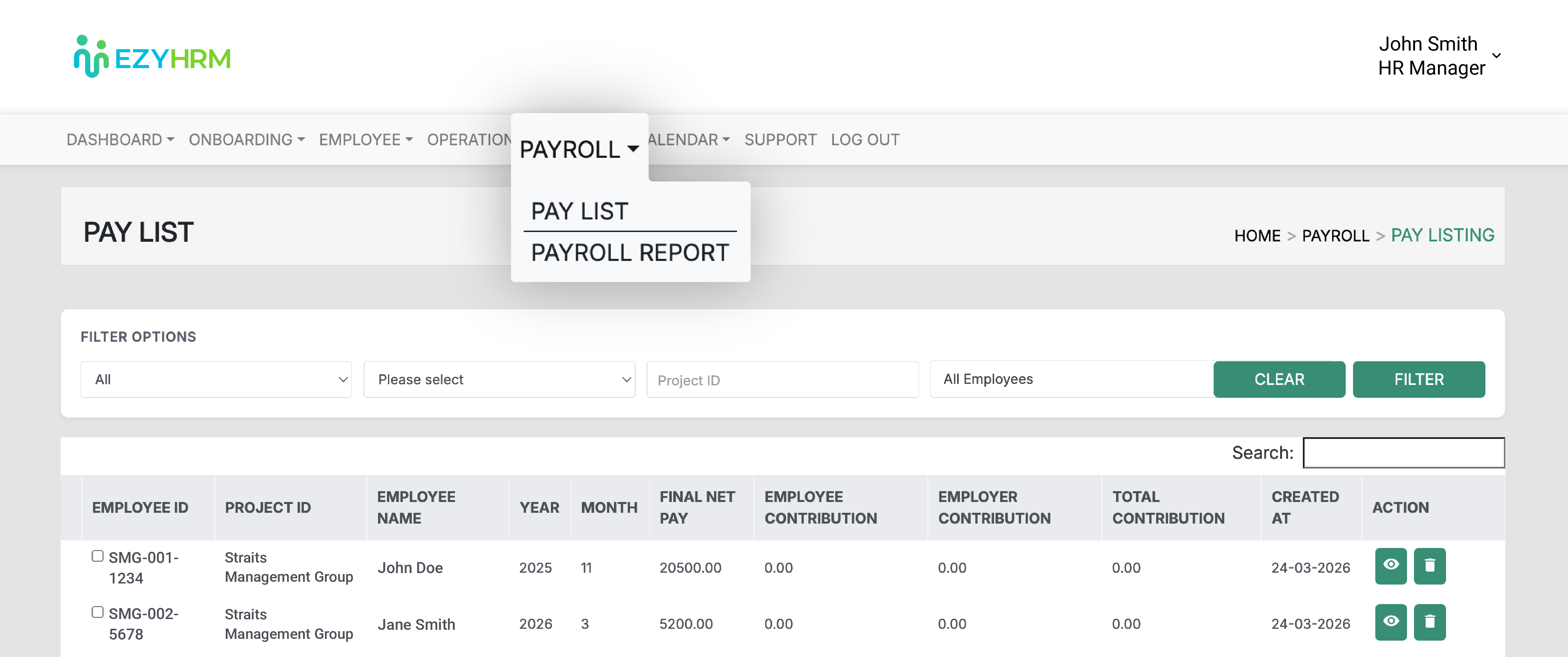View pay details for John Doe

click(x=1390, y=566)
